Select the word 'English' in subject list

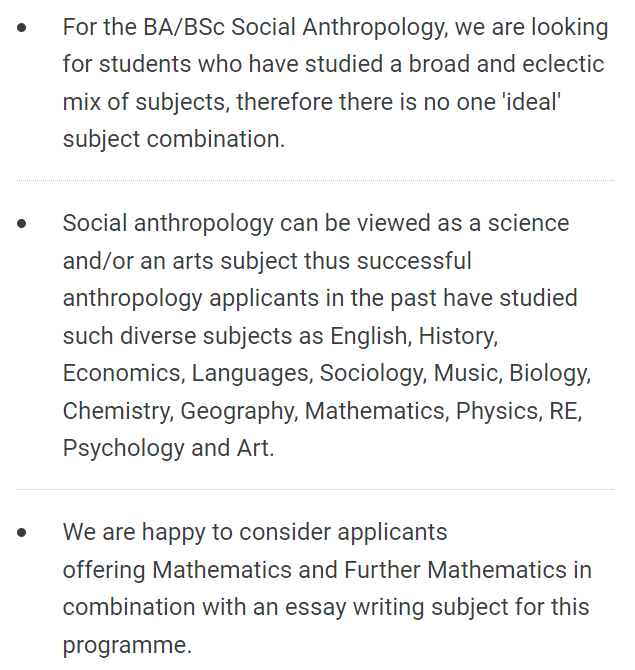(x=370, y=336)
